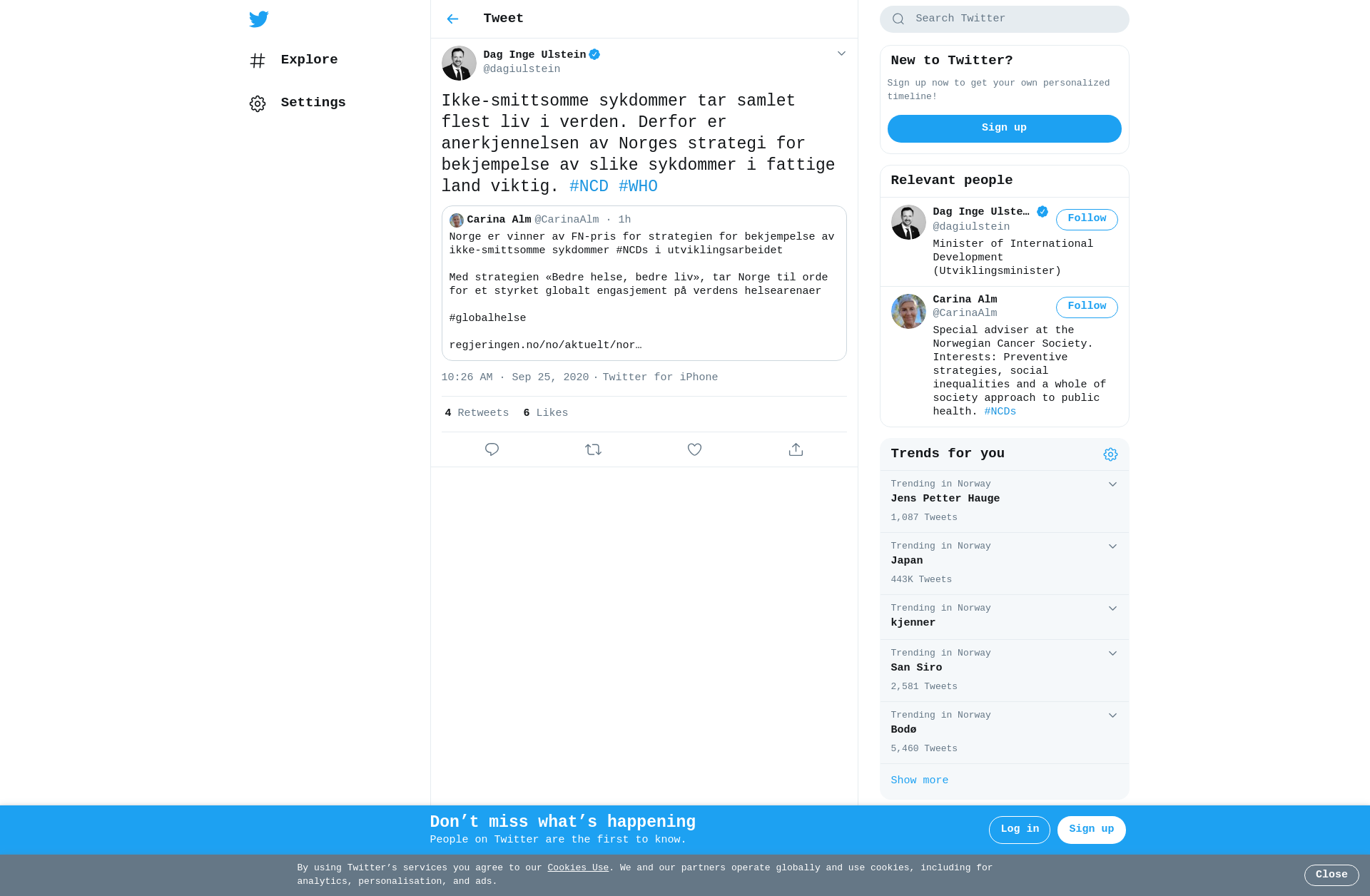Expand options for San Siro trend
The width and height of the screenshot is (1370, 896).
click(x=1112, y=653)
